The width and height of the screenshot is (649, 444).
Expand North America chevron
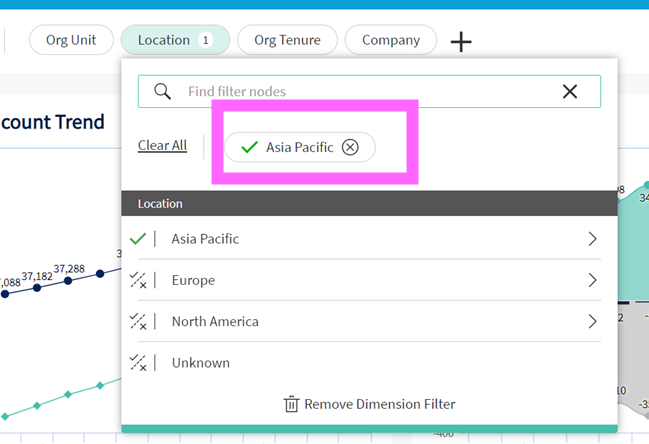click(x=592, y=322)
